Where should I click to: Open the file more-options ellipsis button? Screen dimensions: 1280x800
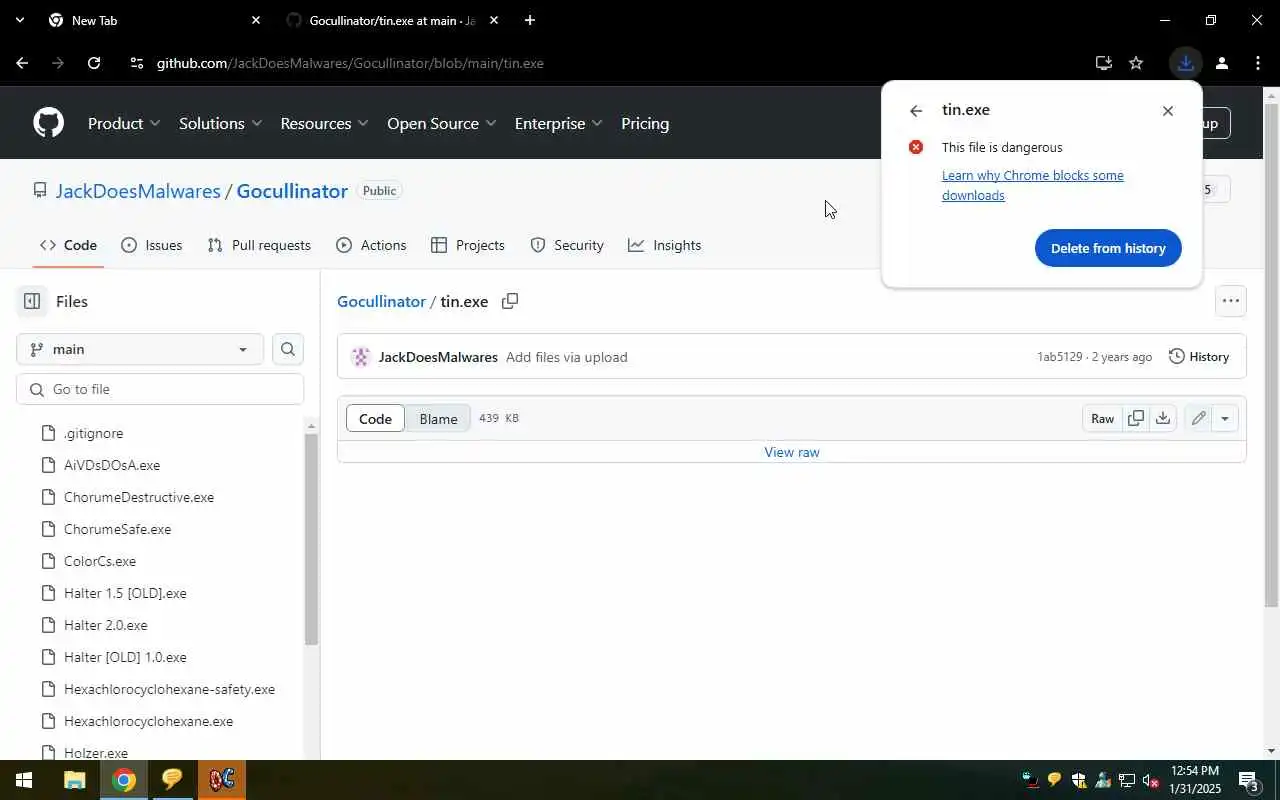(1230, 301)
